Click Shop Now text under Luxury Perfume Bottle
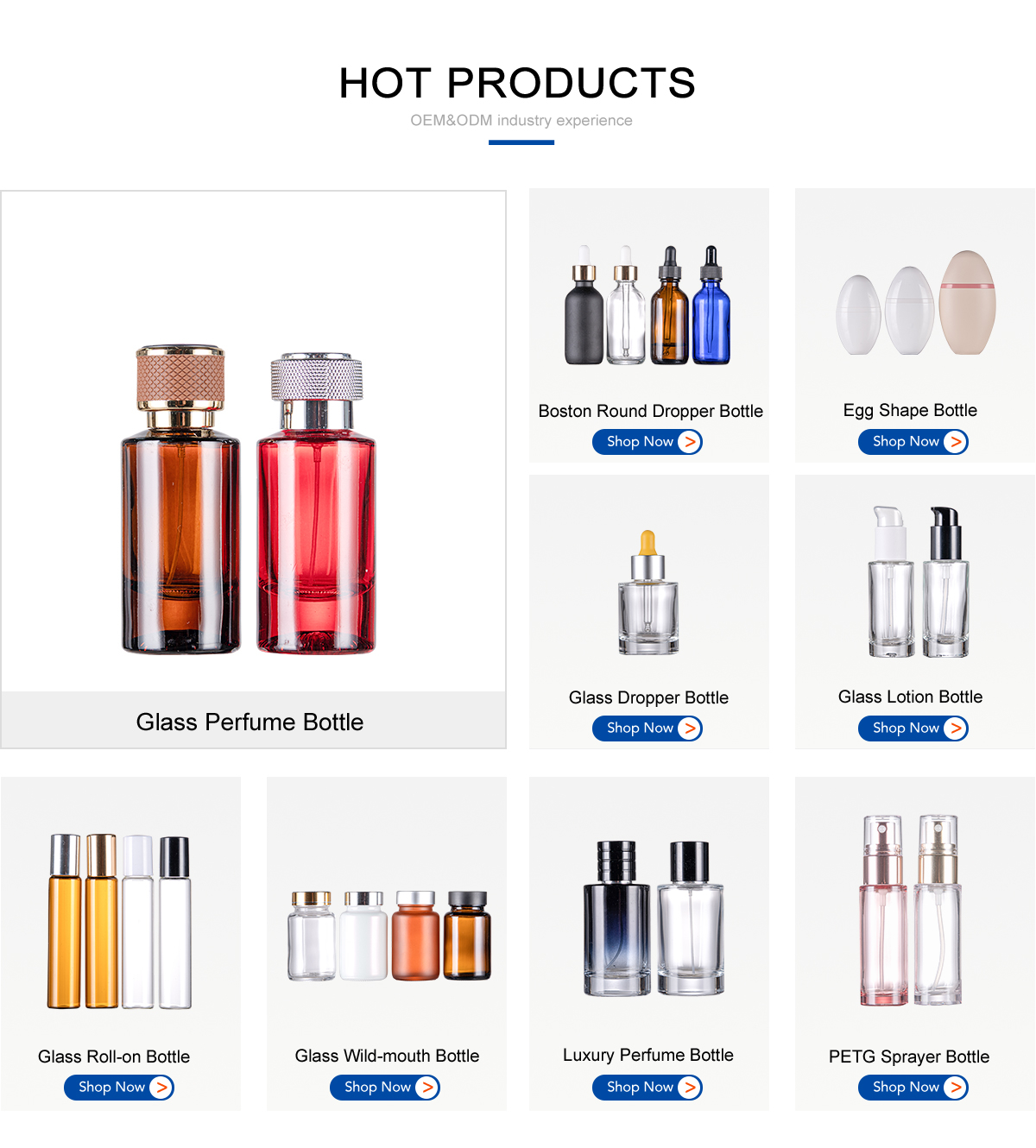The width and height of the screenshot is (1036, 1148). (640, 1088)
